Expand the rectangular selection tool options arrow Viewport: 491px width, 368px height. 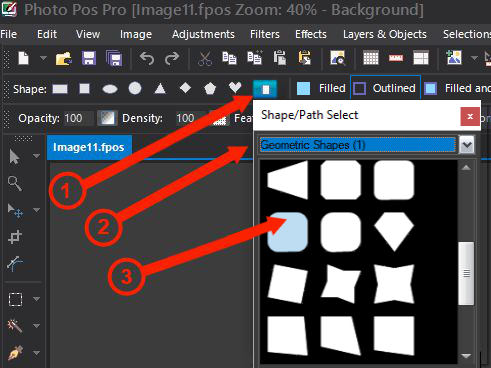(36, 299)
